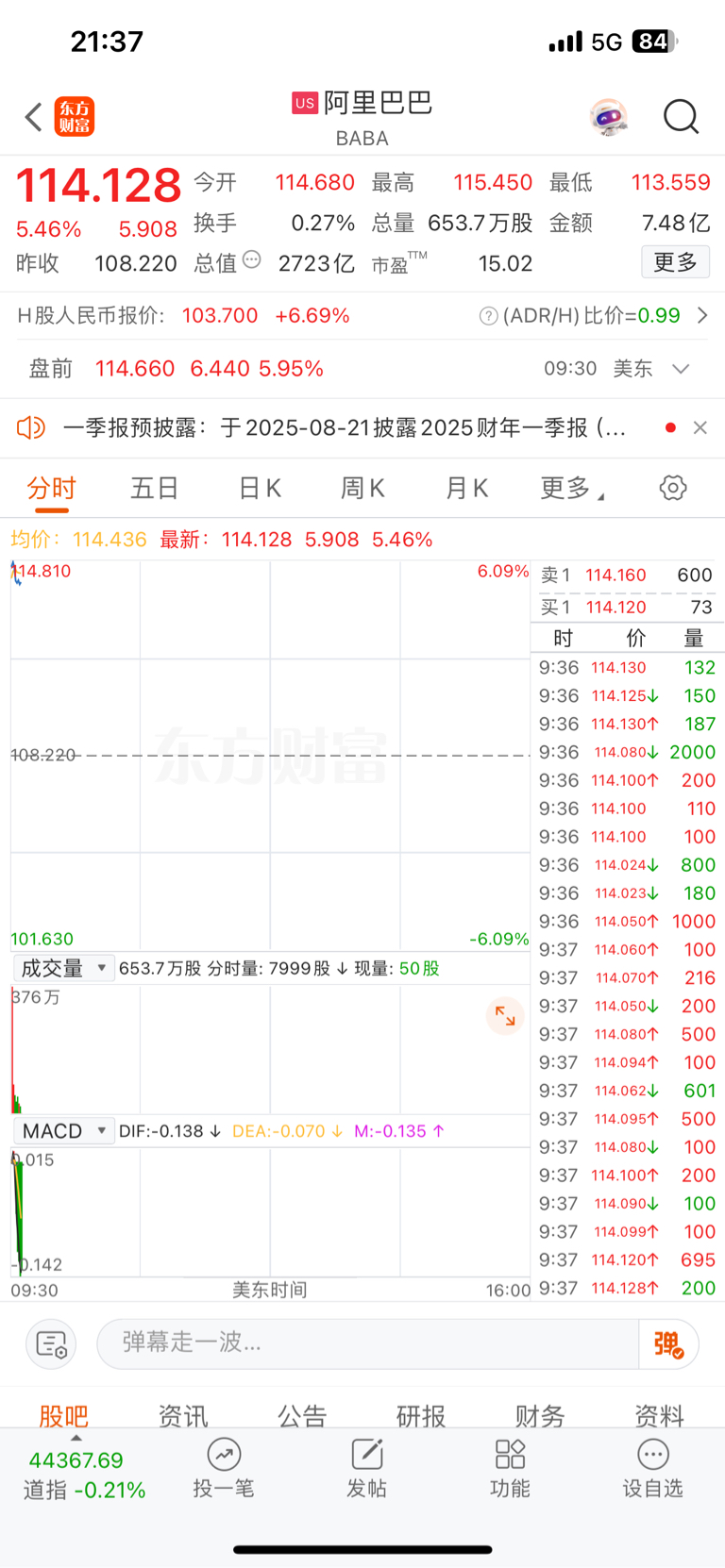Tap the search magnifier icon
Viewport: 725px width, 1568px height.
tap(681, 117)
